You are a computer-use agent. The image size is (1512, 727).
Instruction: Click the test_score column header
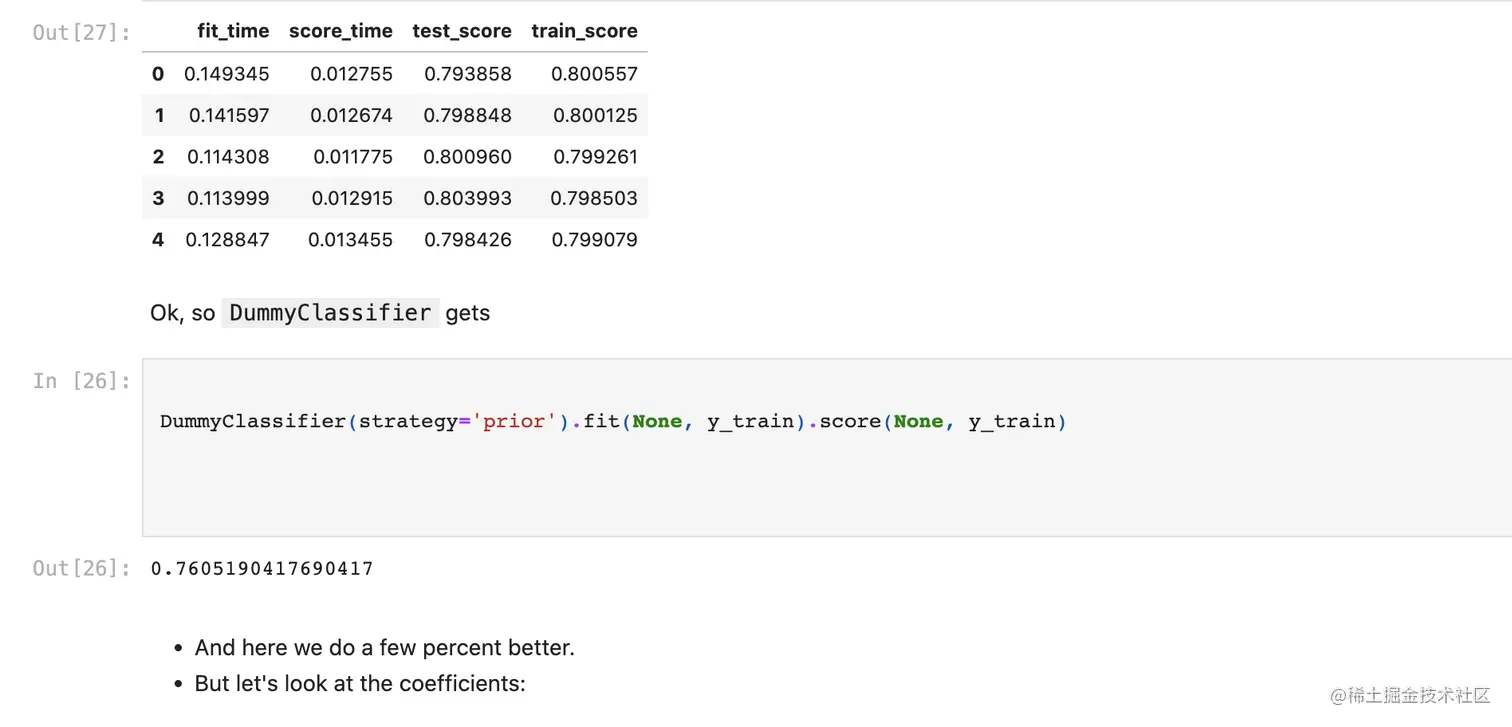click(461, 31)
